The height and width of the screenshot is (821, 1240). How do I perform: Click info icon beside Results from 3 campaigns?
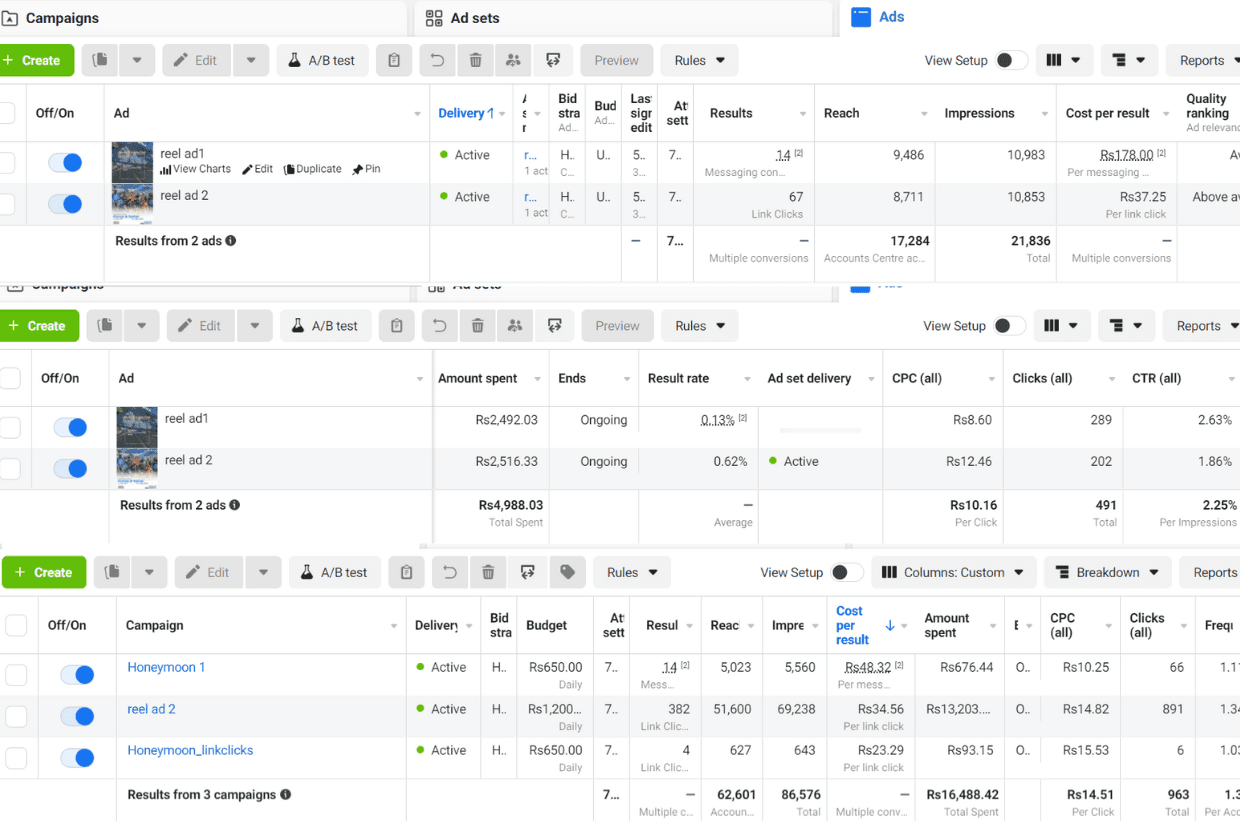(286, 795)
